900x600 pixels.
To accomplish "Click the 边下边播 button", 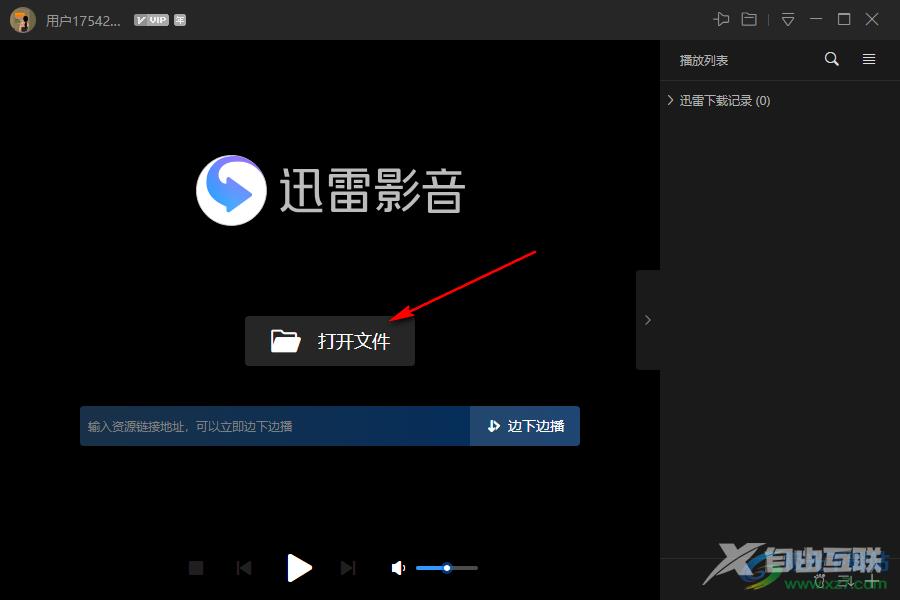I will click(x=525, y=426).
